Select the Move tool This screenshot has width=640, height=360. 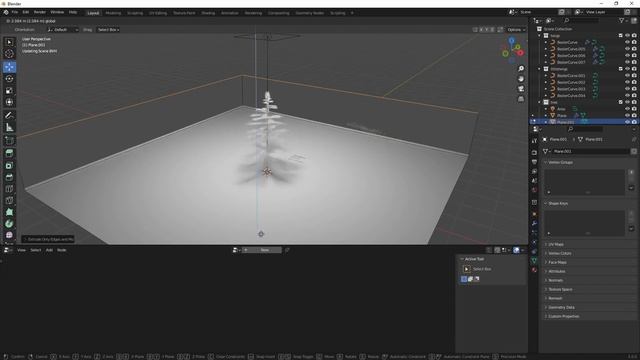click(9, 67)
